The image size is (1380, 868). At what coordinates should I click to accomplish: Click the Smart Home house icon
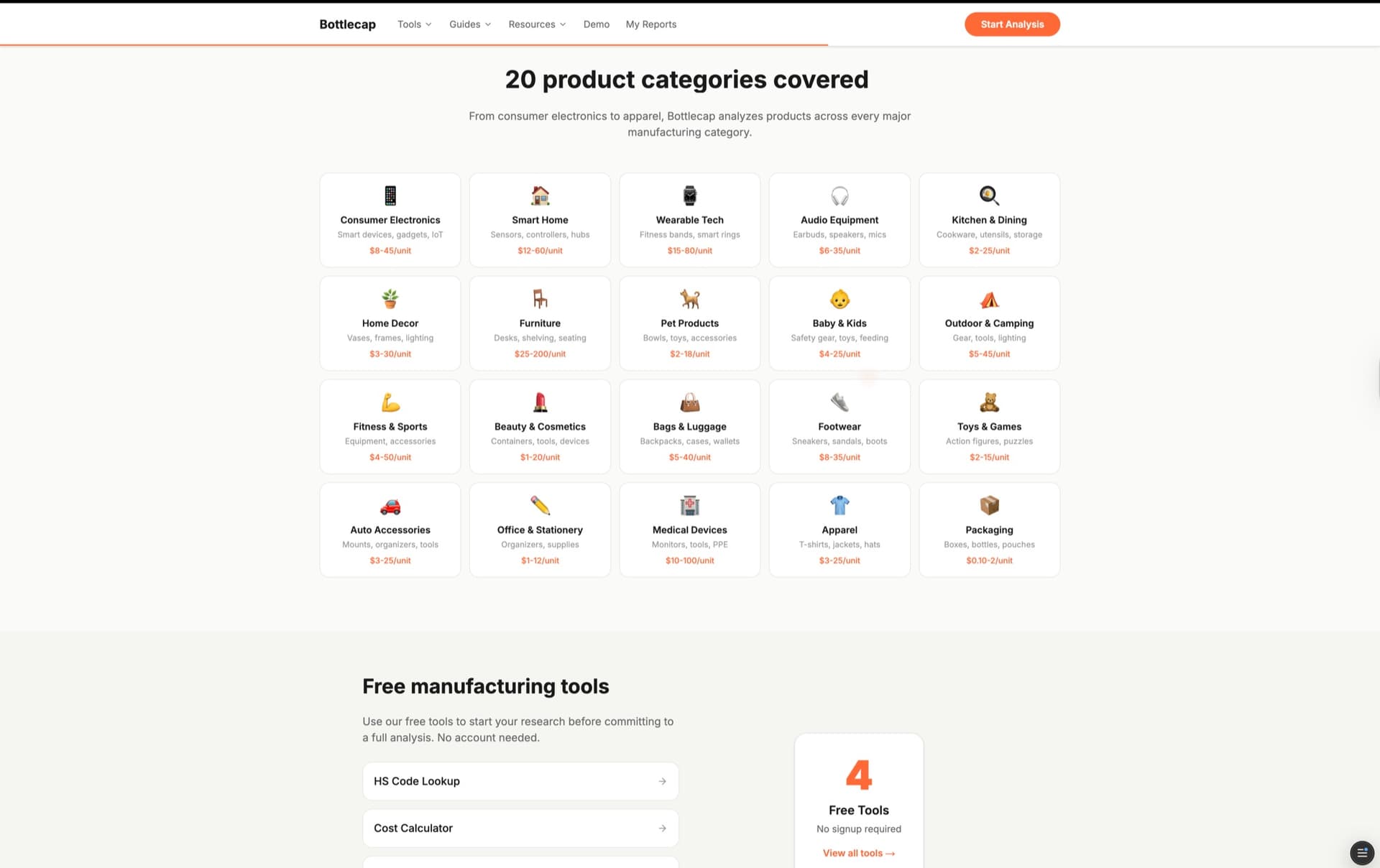click(540, 195)
